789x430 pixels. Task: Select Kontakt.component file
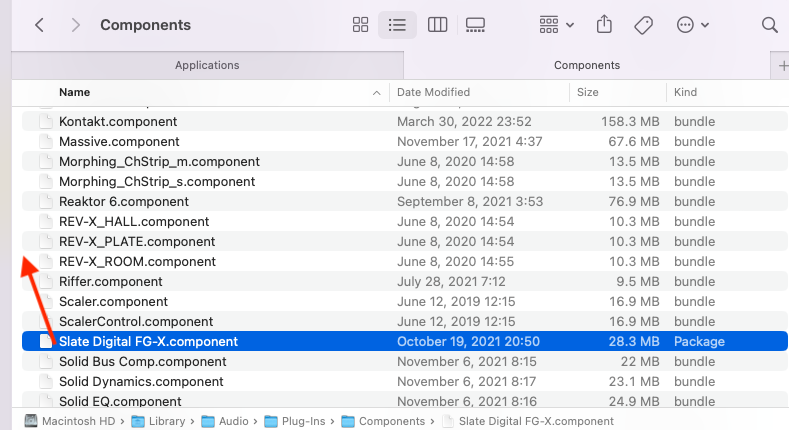coord(118,121)
